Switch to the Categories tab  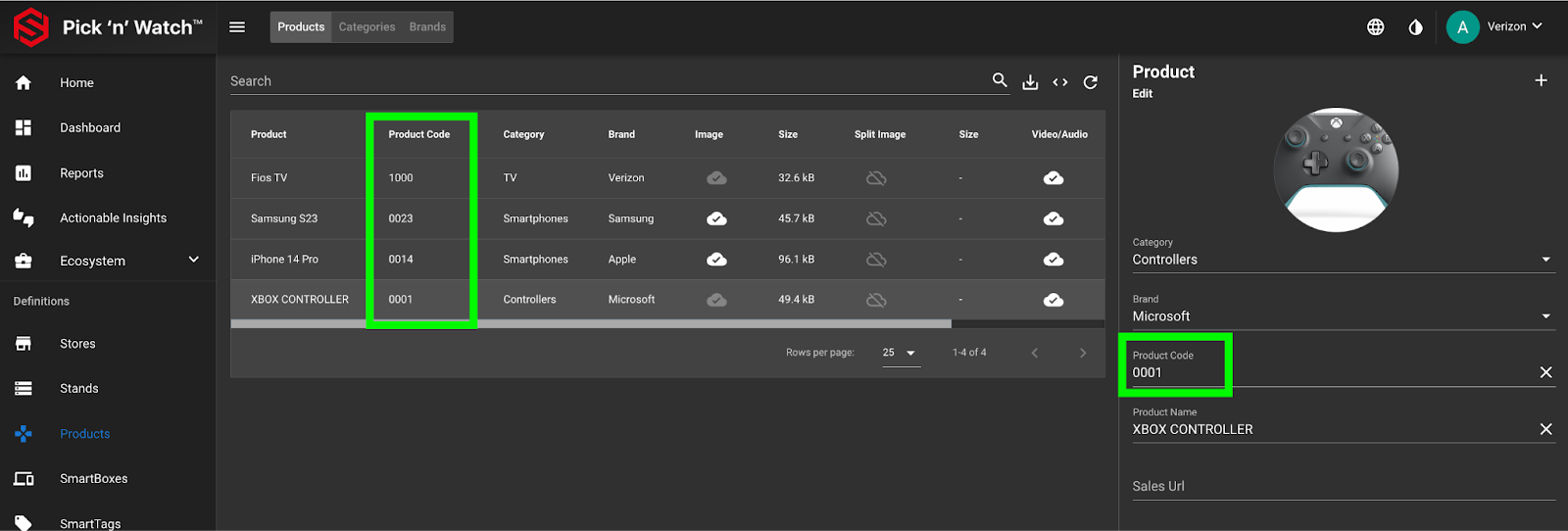tap(367, 27)
